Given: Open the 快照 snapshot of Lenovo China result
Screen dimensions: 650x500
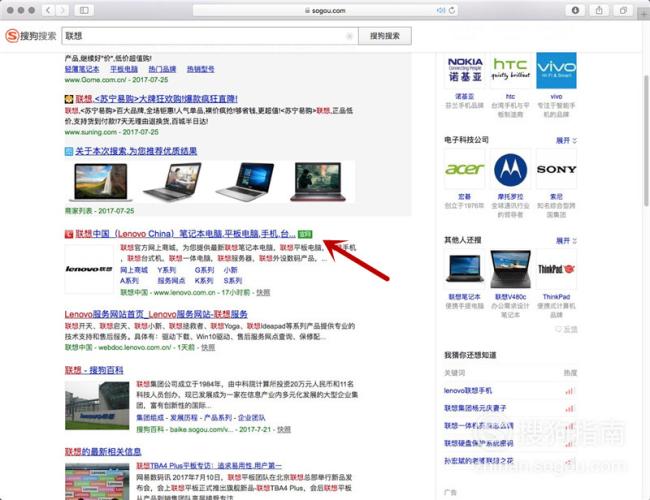Looking at the screenshot, I should coord(263,293).
